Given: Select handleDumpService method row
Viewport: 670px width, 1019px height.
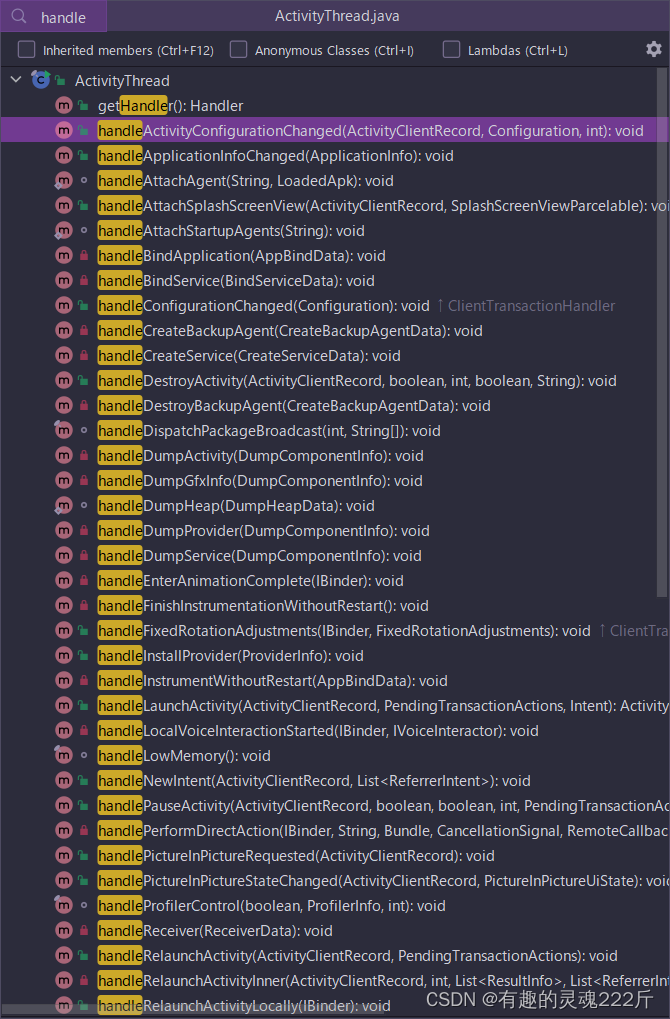Looking at the screenshot, I should click(x=335, y=556).
